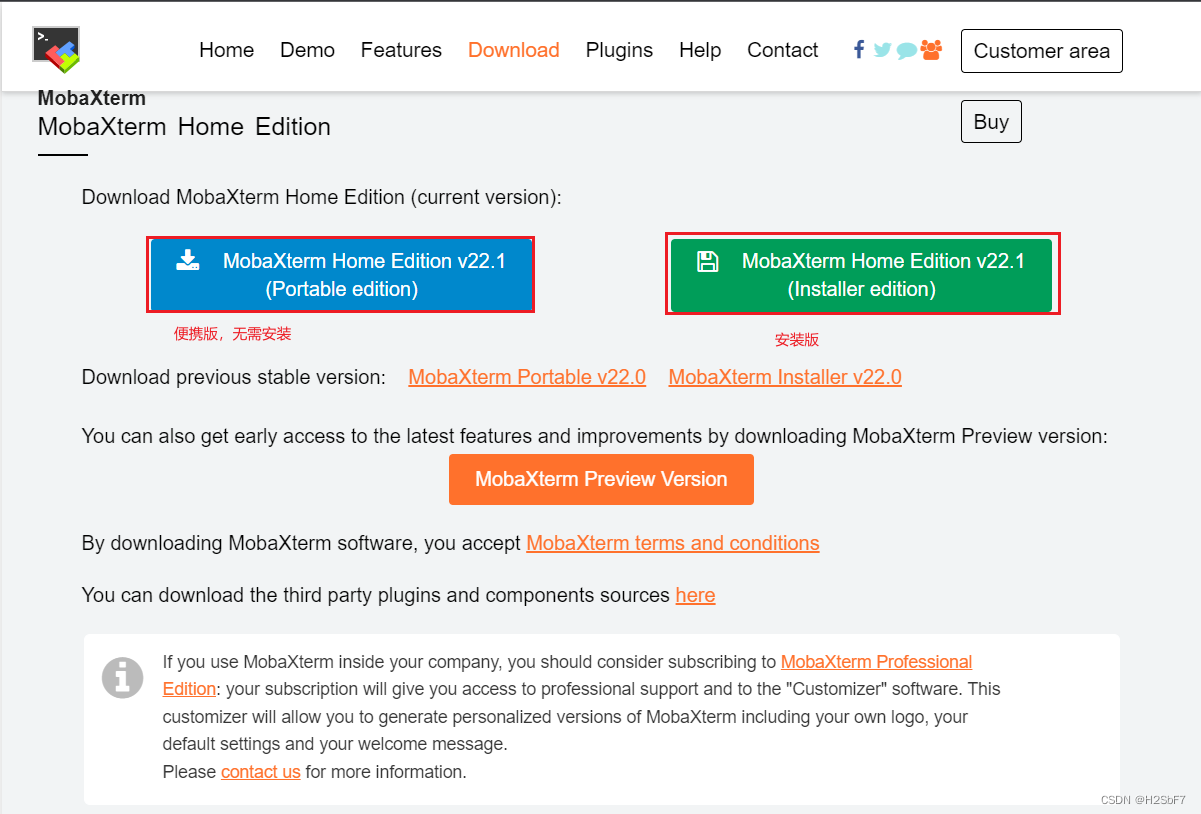Open the Features menu item
This screenshot has height=814, width=1201.
click(x=401, y=50)
